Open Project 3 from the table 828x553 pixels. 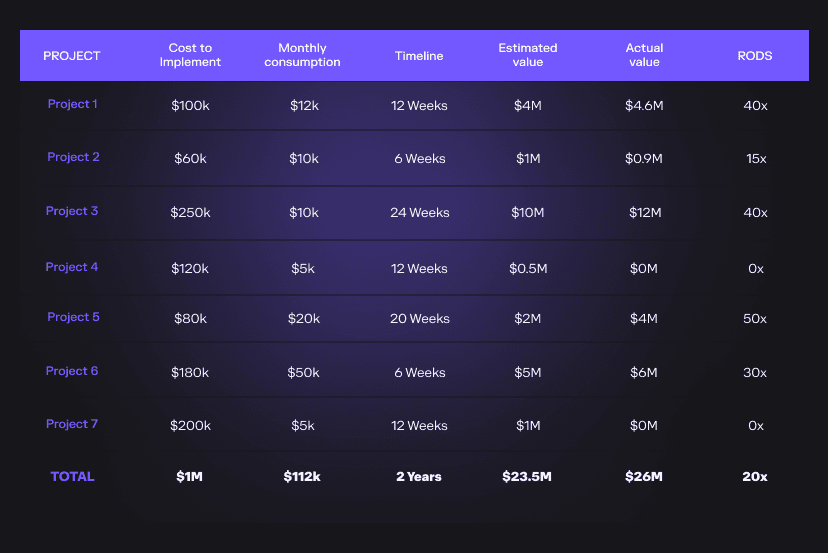[72, 211]
